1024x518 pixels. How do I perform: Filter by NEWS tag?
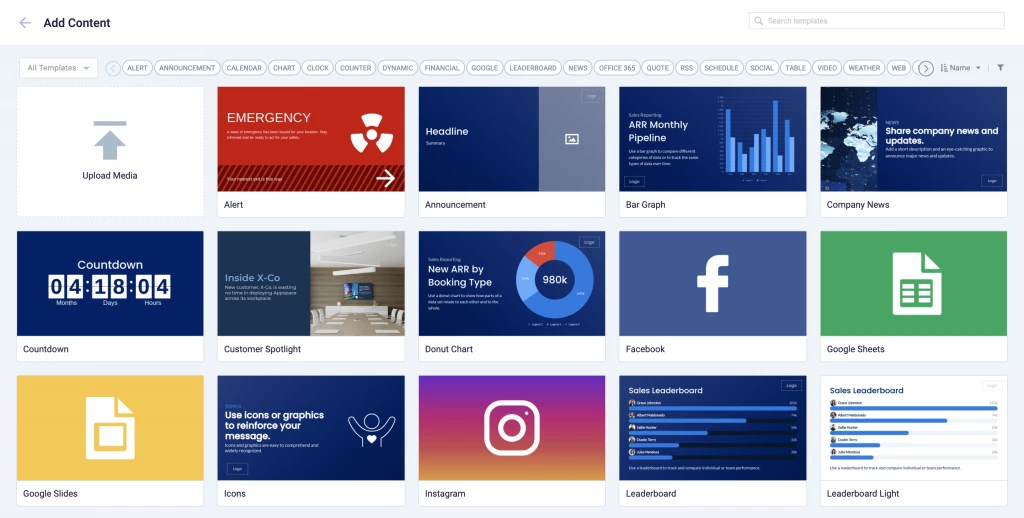click(577, 68)
